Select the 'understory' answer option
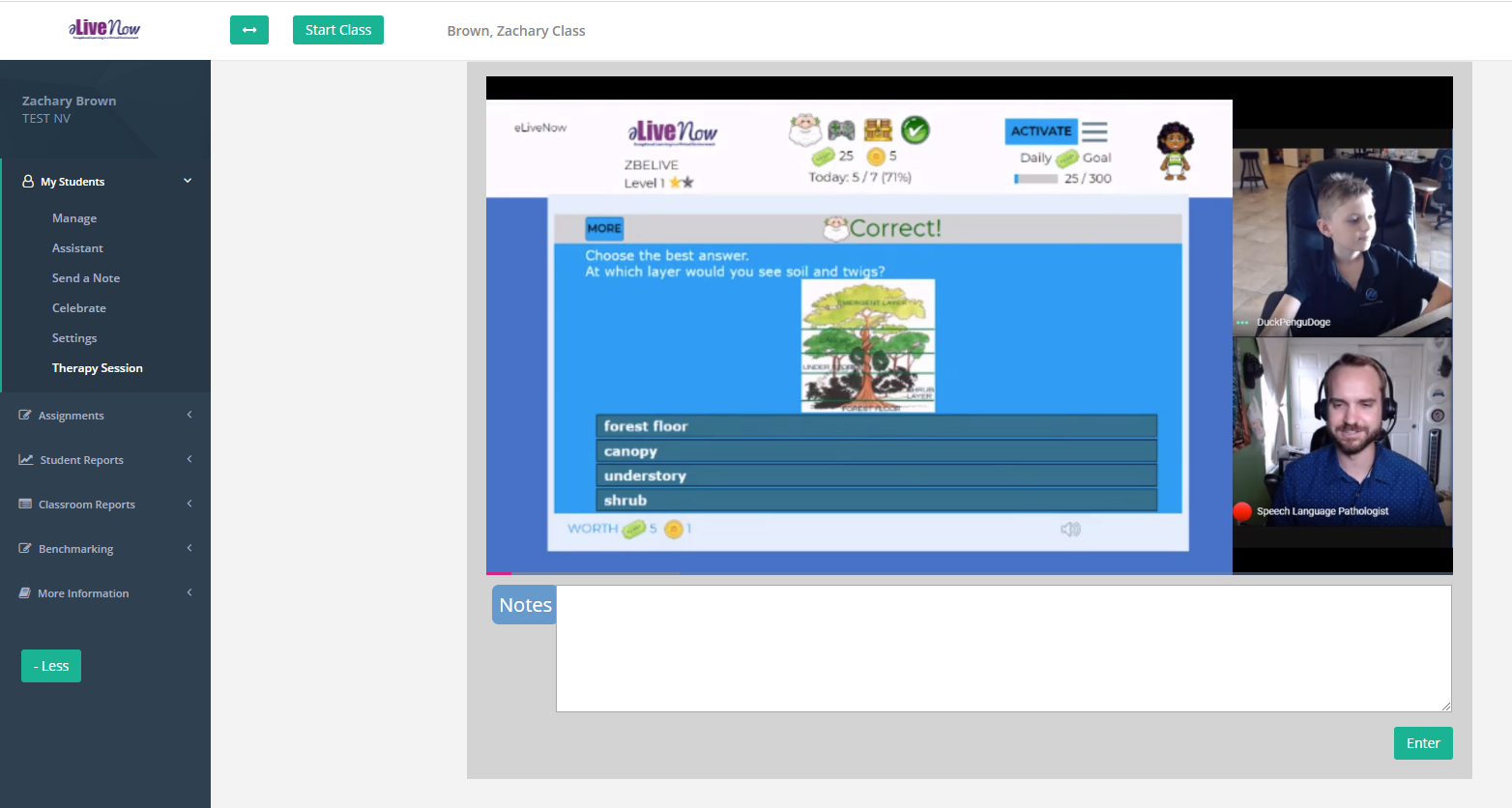The image size is (1512, 808). (x=876, y=476)
